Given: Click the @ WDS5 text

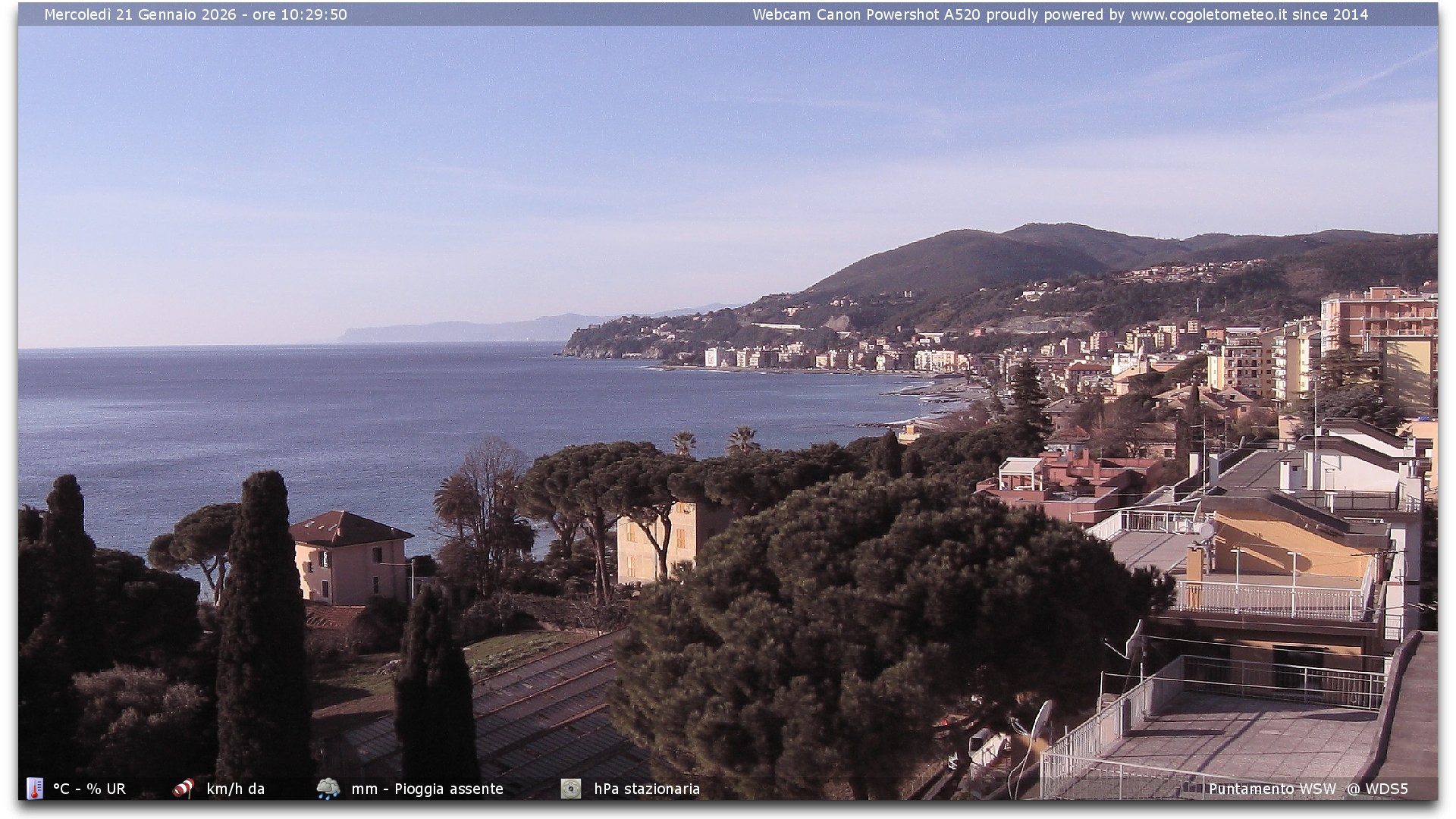Looking at the screenshot, I should pos(1377,789).
